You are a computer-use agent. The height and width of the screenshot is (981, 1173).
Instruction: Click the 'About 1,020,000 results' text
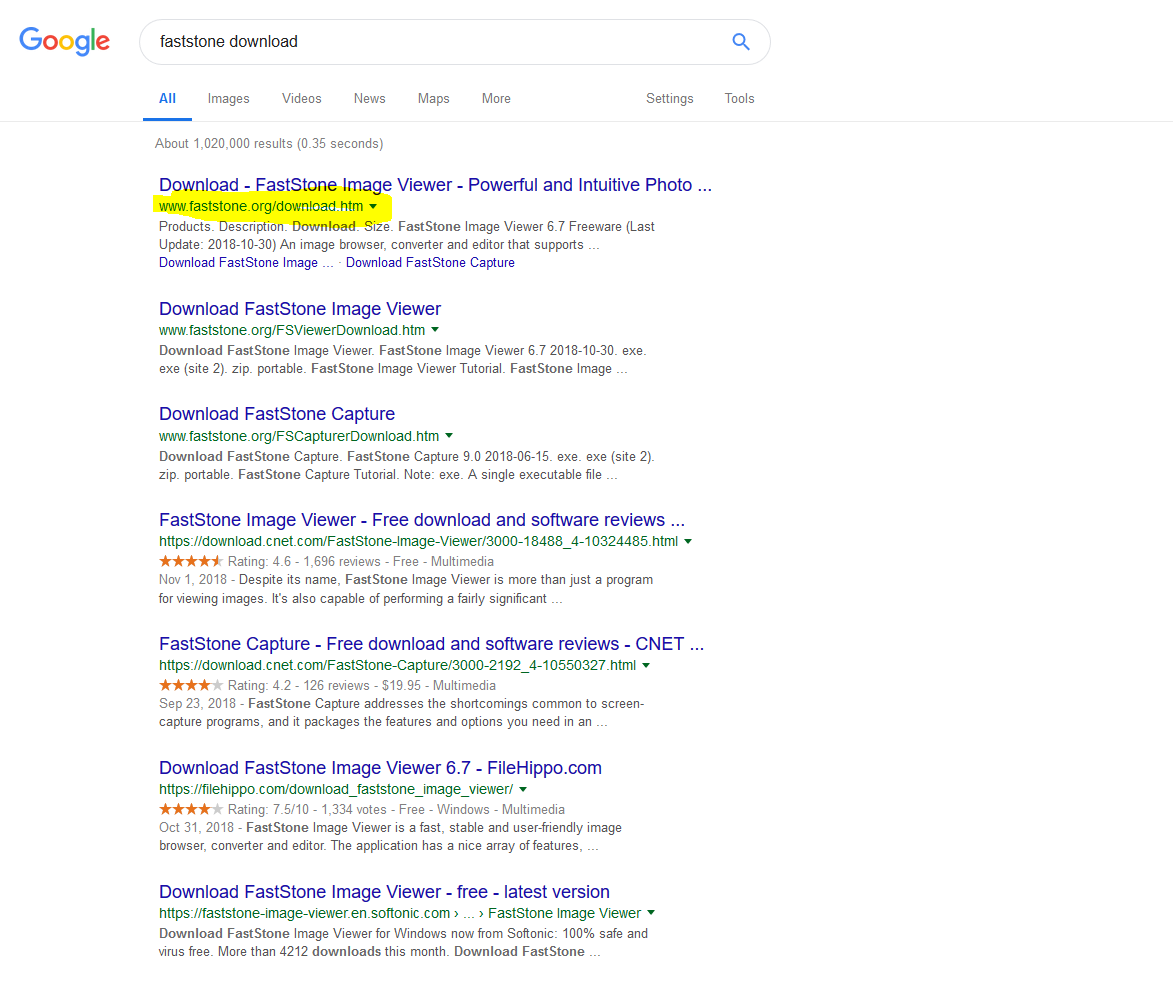269,144
